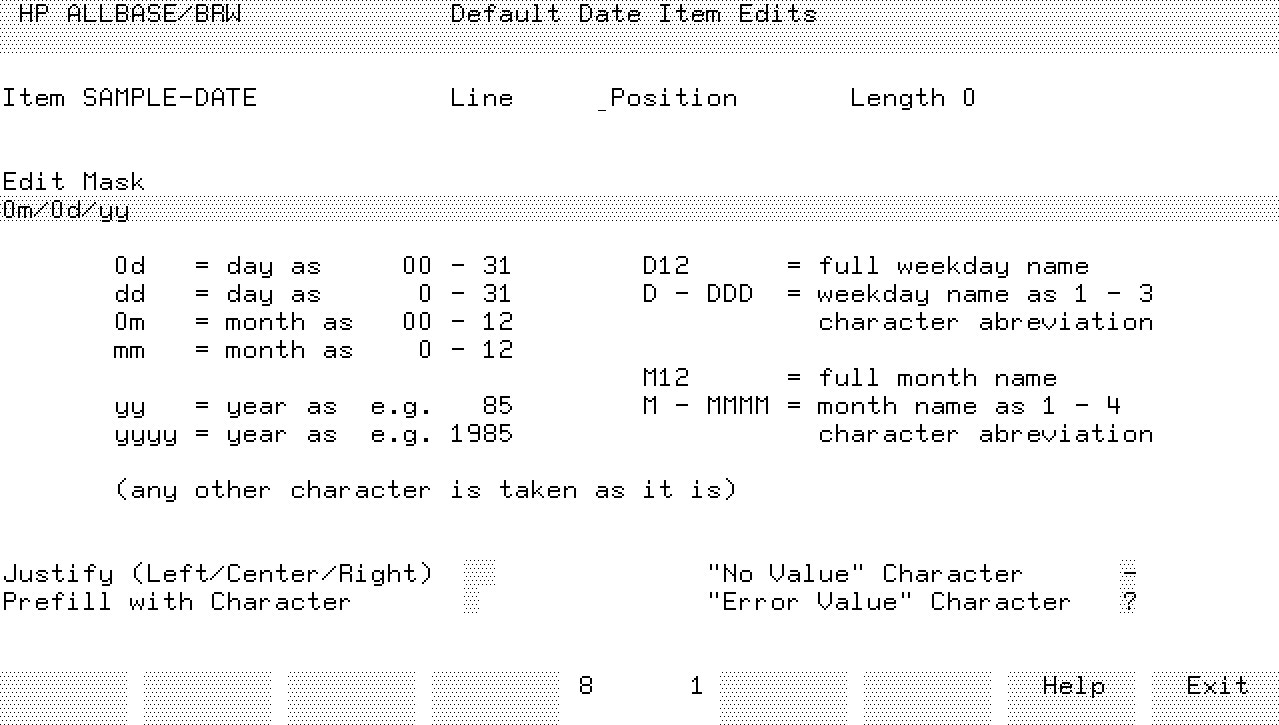Click the "Error Value" Character field
This screenshot has width=1279, height=725.
pos(1129,602)
